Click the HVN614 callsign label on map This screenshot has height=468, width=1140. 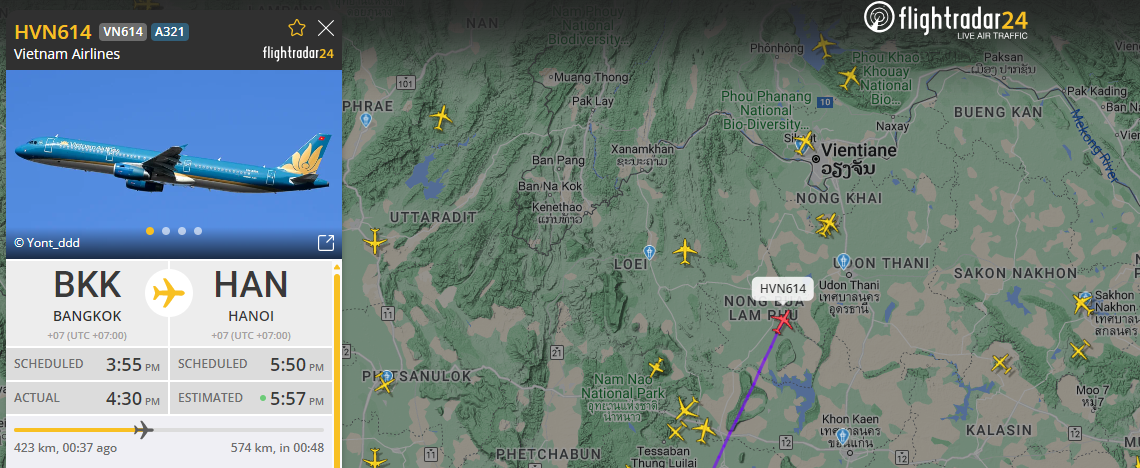[x=782, y=289]
